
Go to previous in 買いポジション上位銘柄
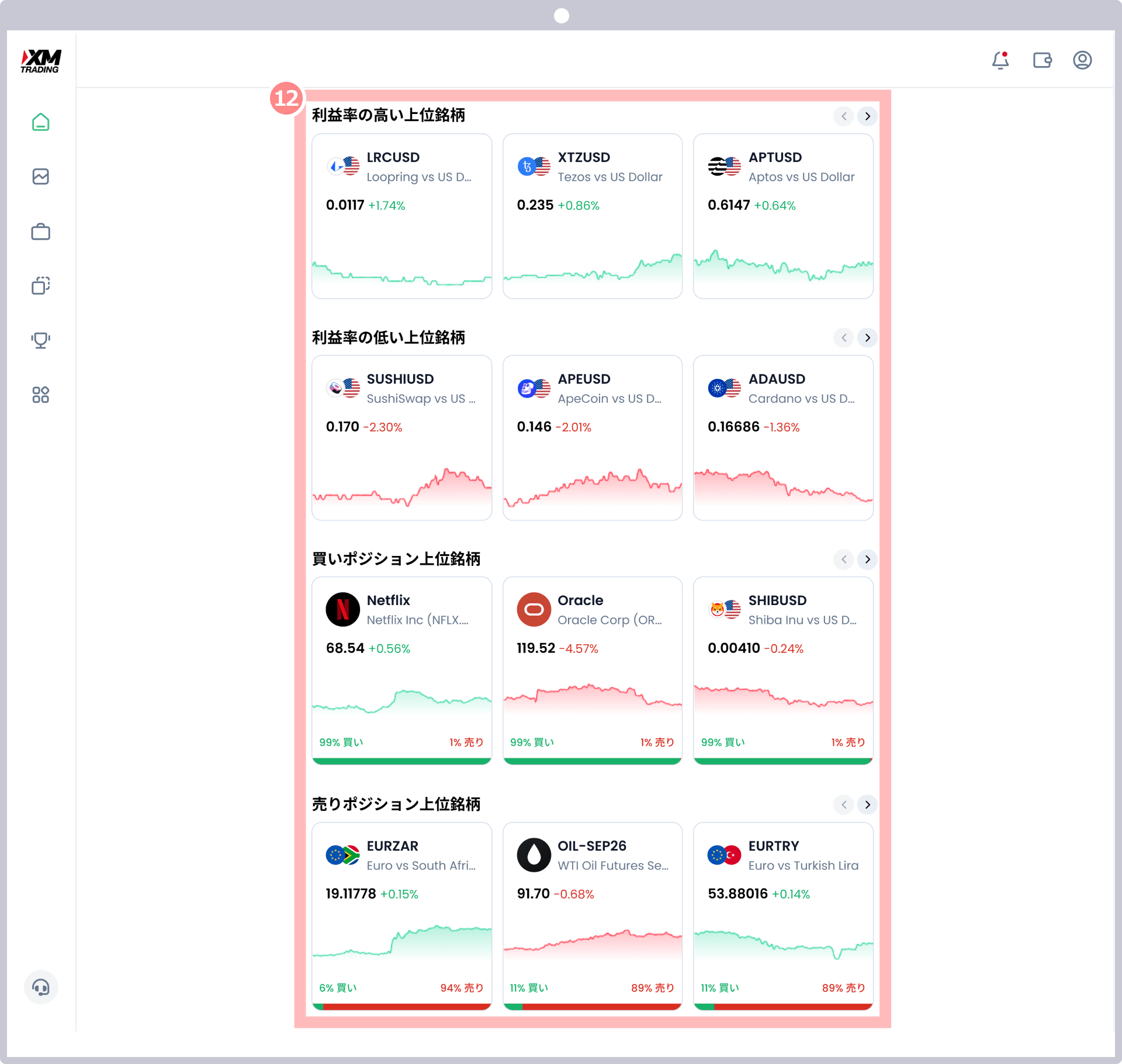[x=843, y=559]
